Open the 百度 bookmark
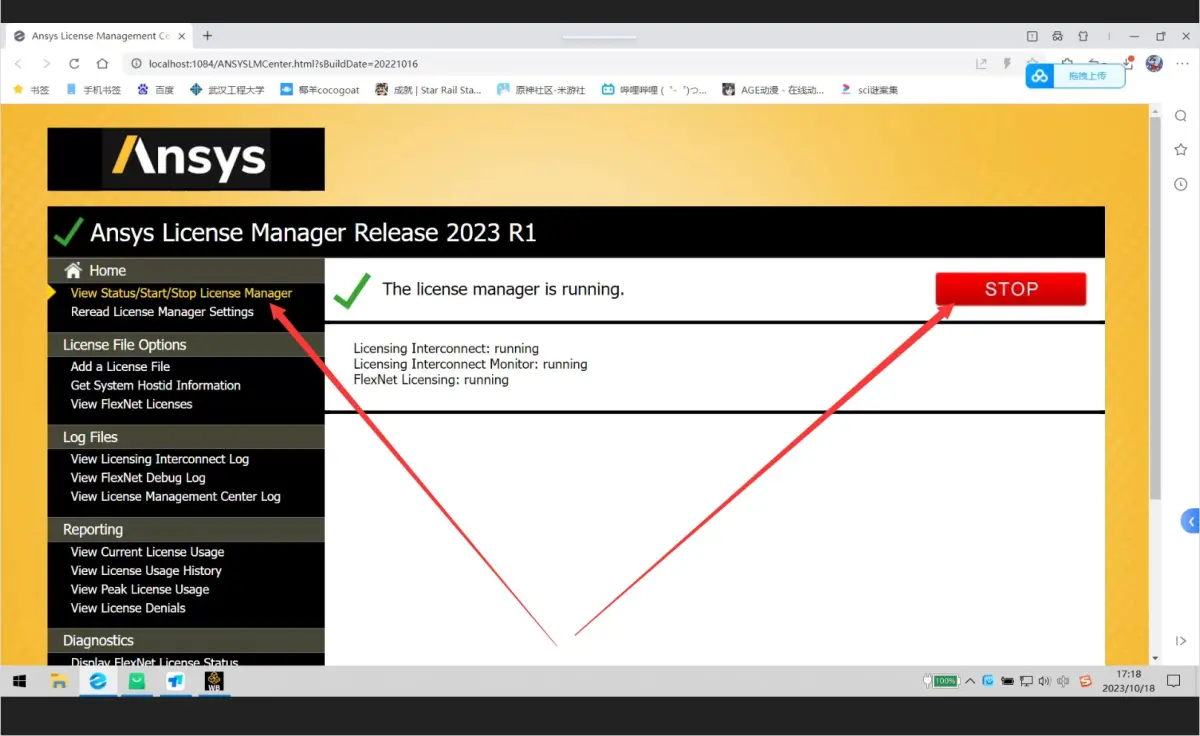1200x736 pixels. pos(156,90)
